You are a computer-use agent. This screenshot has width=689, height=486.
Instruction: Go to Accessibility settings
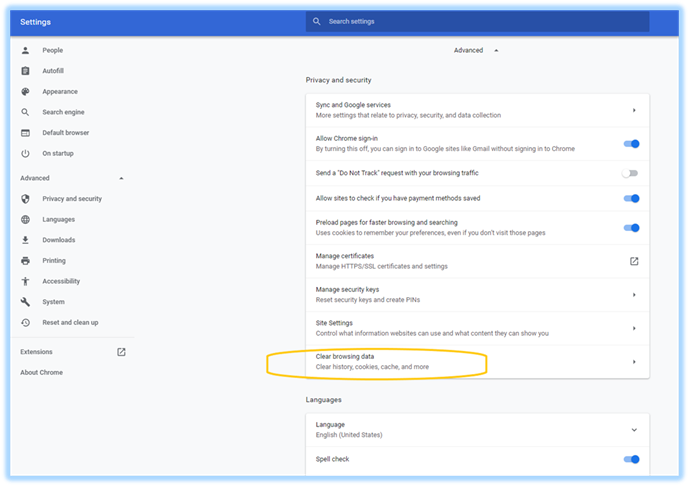click(61, 281)
